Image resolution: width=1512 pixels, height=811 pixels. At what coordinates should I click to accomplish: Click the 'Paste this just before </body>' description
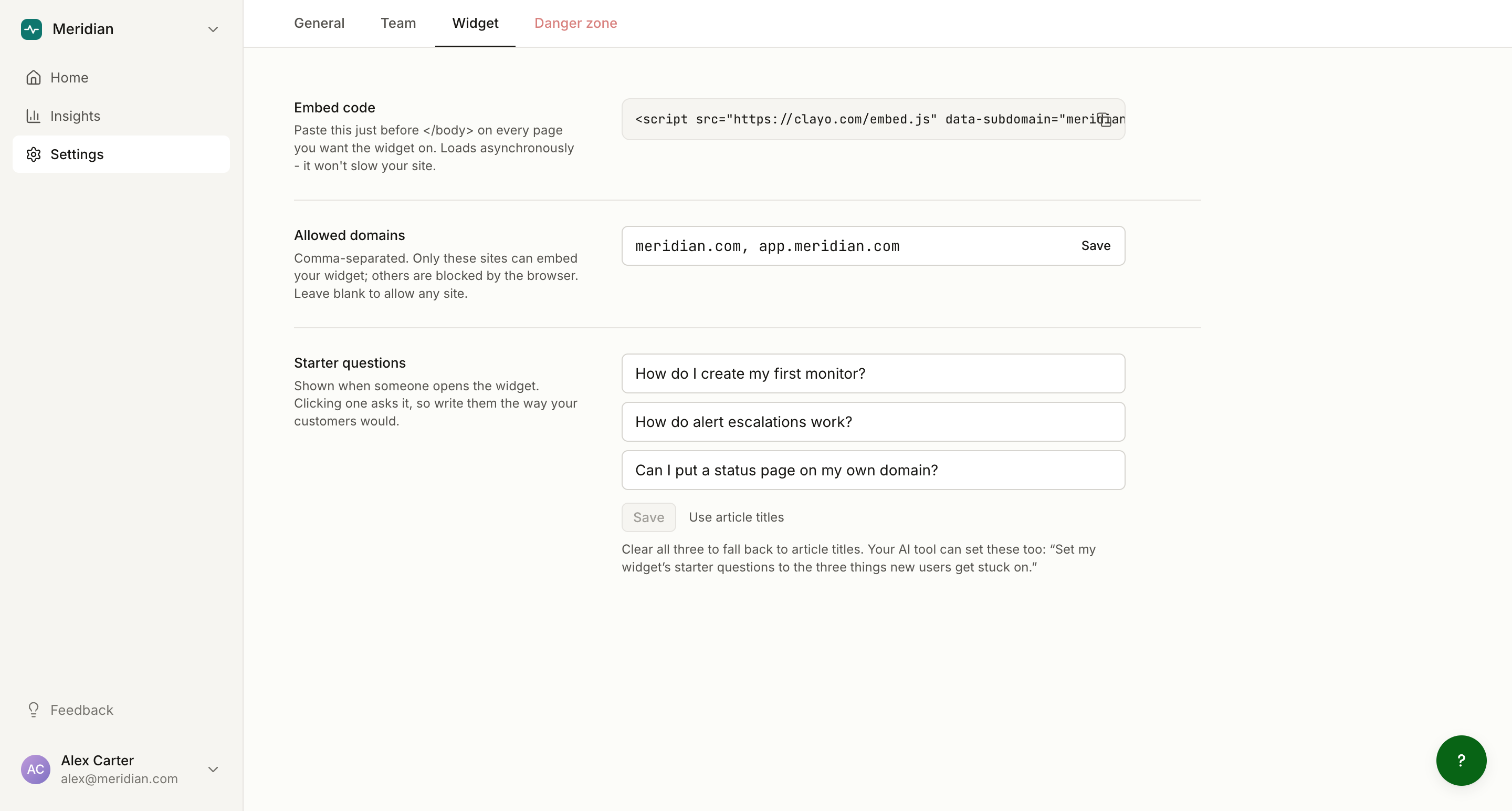click(x=434, y=148)
